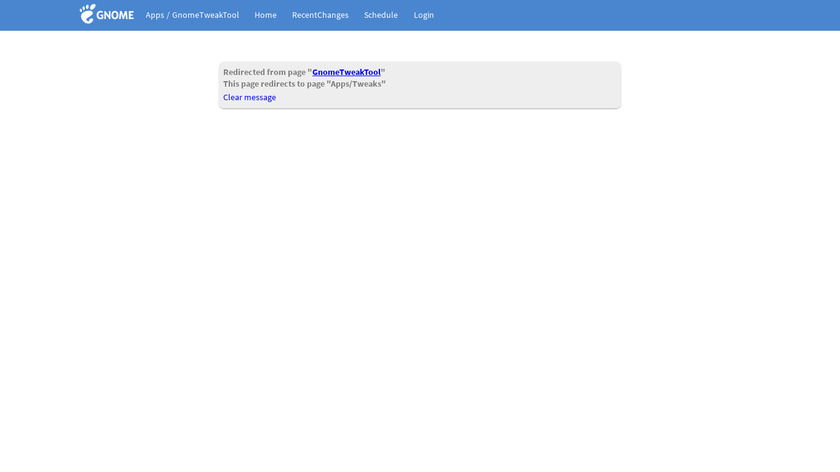Select the text 'This page redirects to page "Apps/Tweaks"'
This screenshot has width=840, height=472.
(304, 84)
